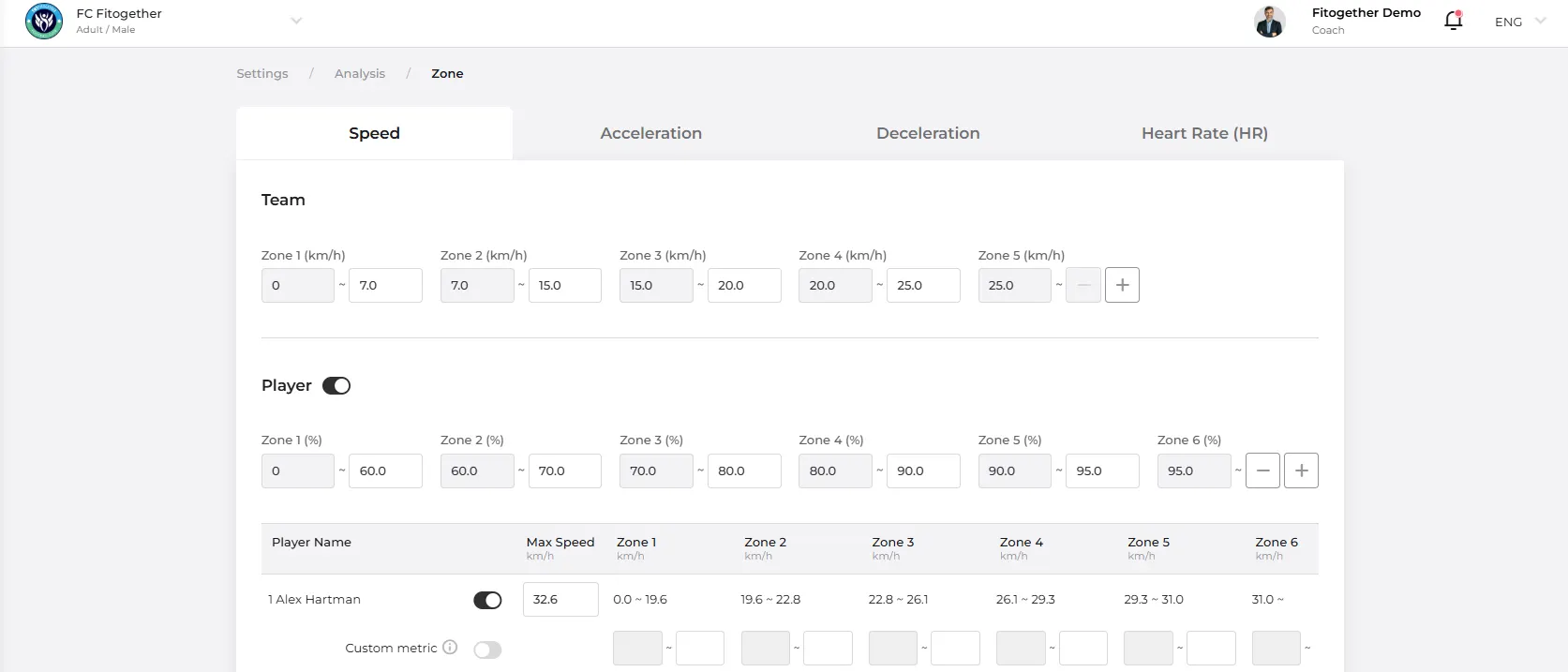The height and width of the screenshot is (672, 1568).
Task: Disable Alex Hartman's zone toggle
Action: pyautogui.click(x=487, y=600)
